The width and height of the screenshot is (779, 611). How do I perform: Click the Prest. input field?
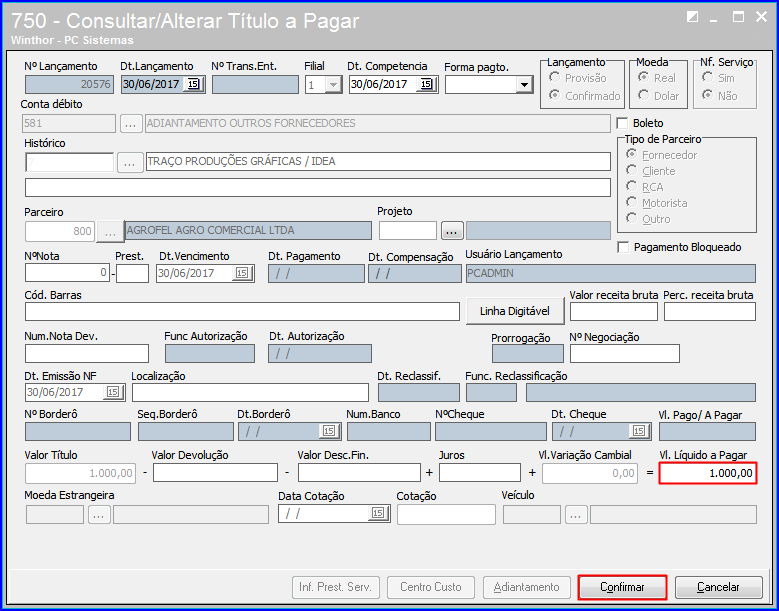click(x=132, y=273)
